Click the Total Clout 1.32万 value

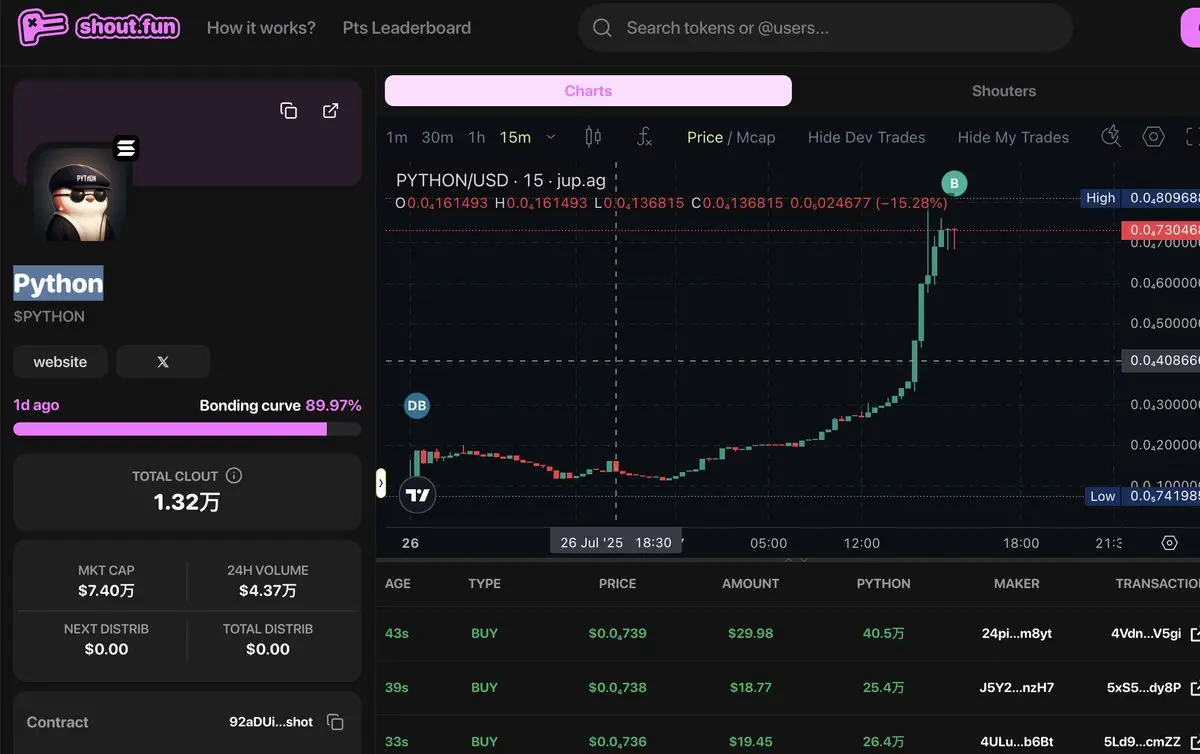click(187, 502)
